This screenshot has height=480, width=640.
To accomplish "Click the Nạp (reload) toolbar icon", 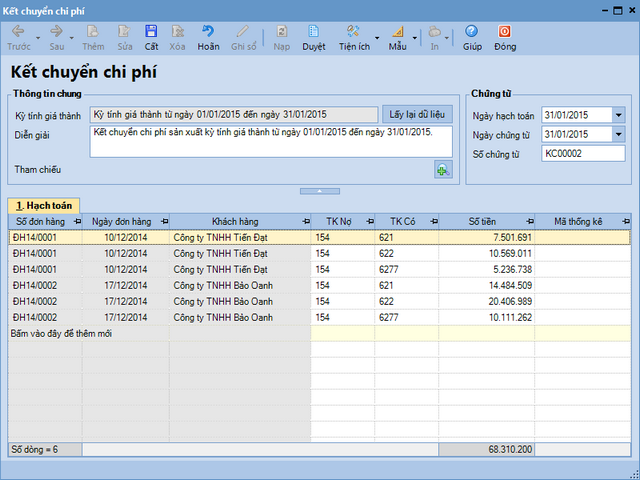I will [x=282, y=31].
